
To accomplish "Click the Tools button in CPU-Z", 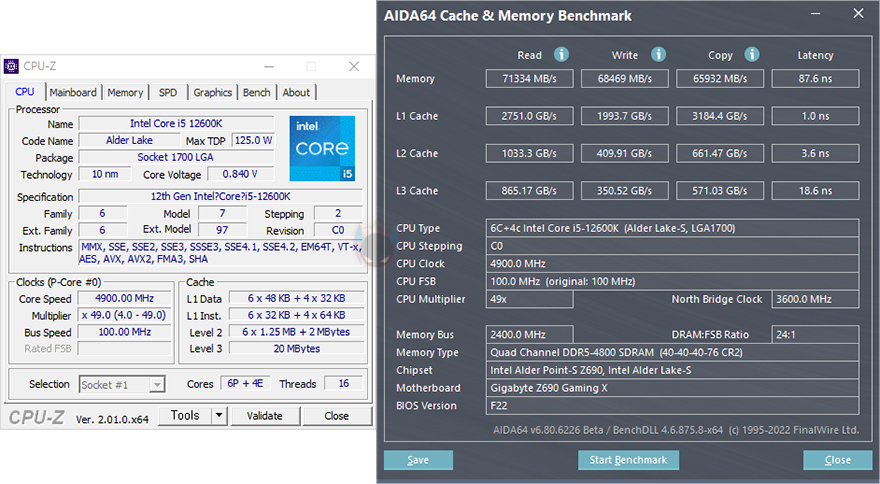I will click(185, 416).
